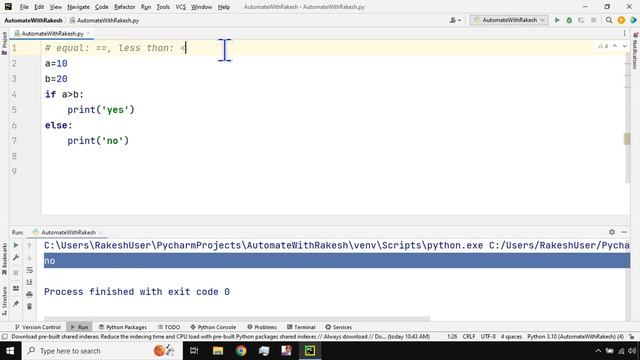
Task: Open the Version Control tool window
Action: (38, 327)
